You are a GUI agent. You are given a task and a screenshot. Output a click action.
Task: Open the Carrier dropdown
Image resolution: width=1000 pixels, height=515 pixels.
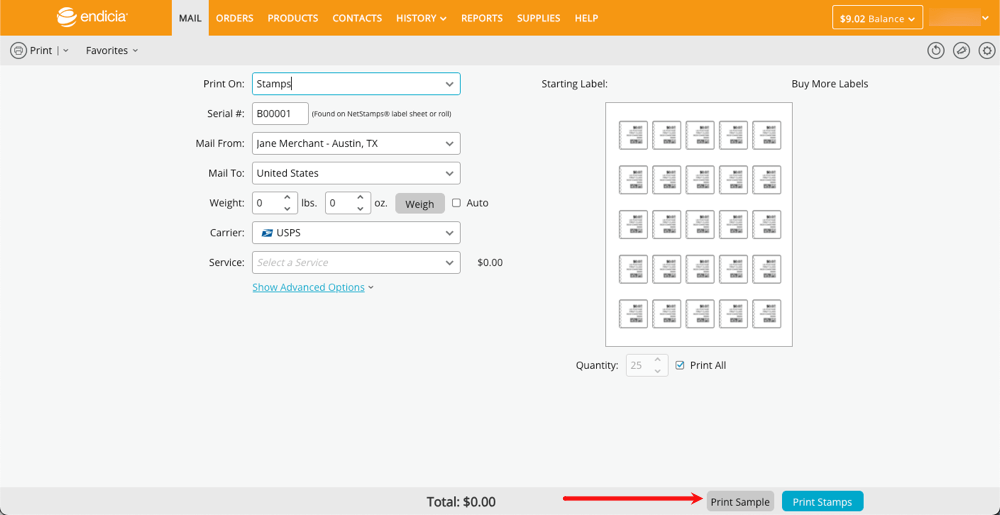point(357,233)
